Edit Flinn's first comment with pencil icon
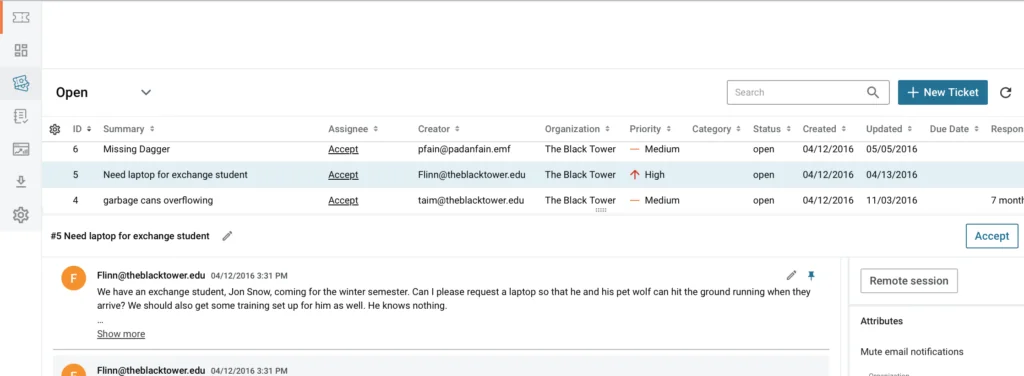This screenshot has width=1024, height=376. tap(792, 275)
